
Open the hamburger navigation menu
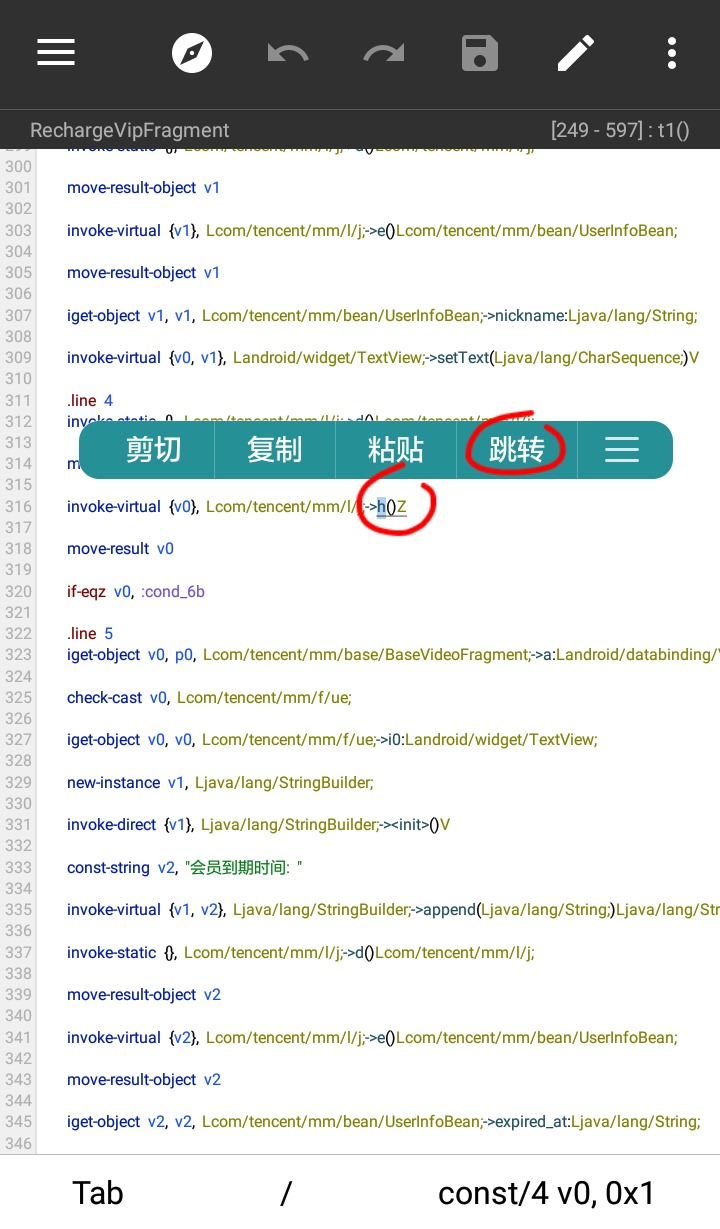(56, 53)
